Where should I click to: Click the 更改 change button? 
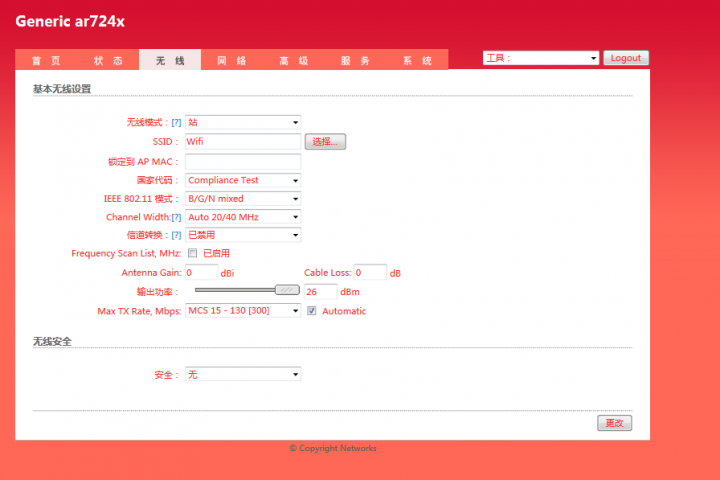pyautogui.click(x=614, y=423)
